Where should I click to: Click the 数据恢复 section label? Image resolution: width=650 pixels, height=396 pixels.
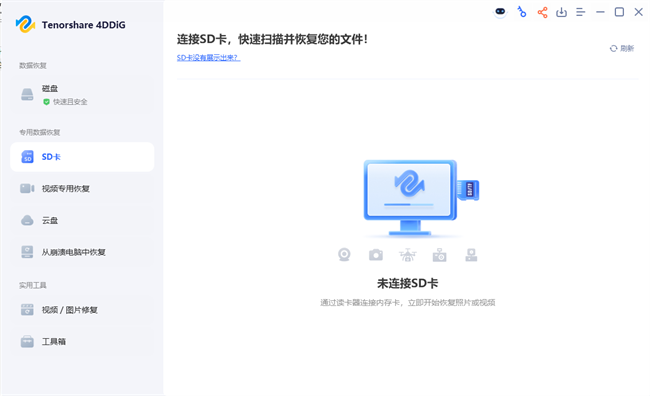33,66
